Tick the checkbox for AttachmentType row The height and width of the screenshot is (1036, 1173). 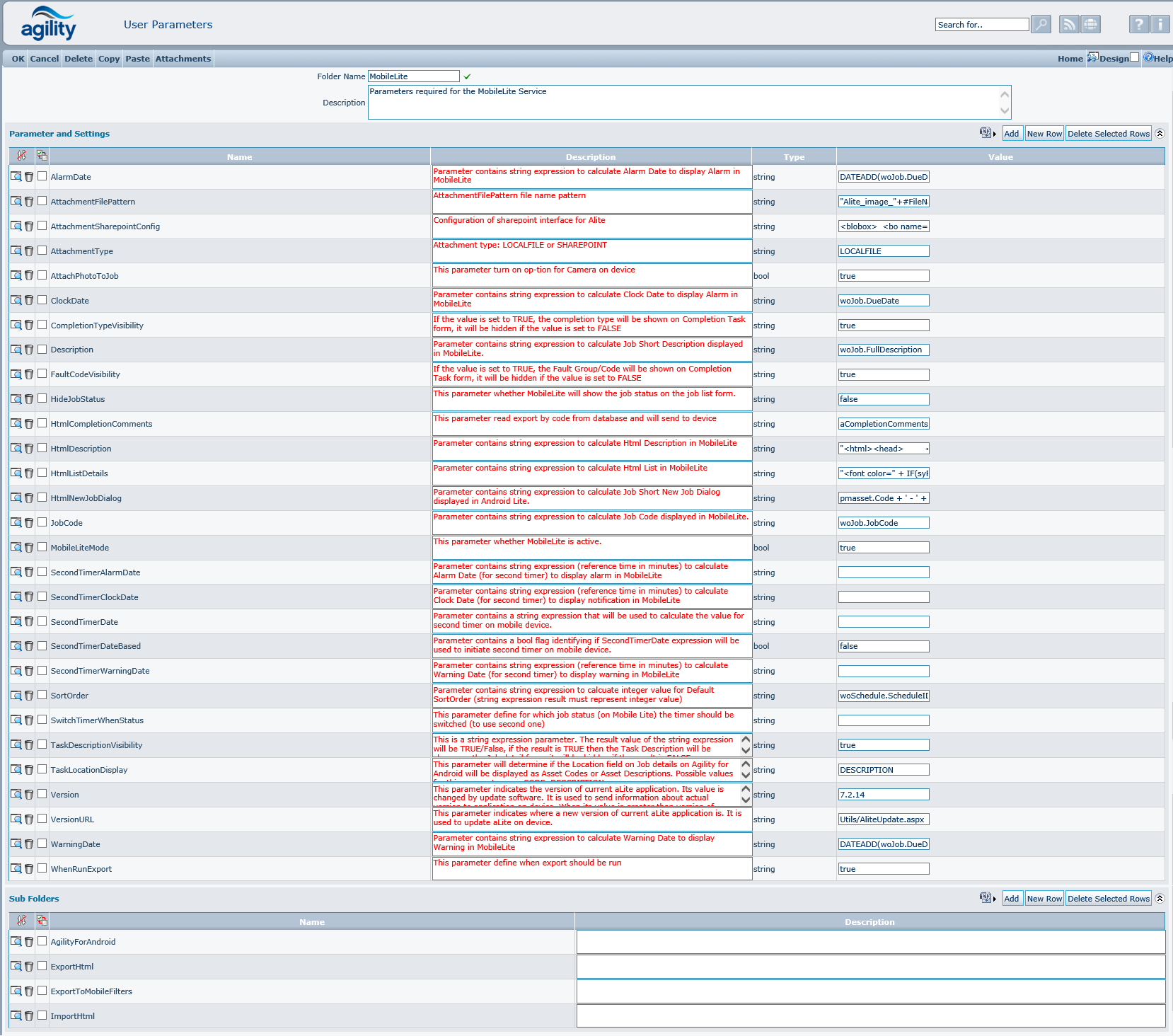tap(42, 251)
